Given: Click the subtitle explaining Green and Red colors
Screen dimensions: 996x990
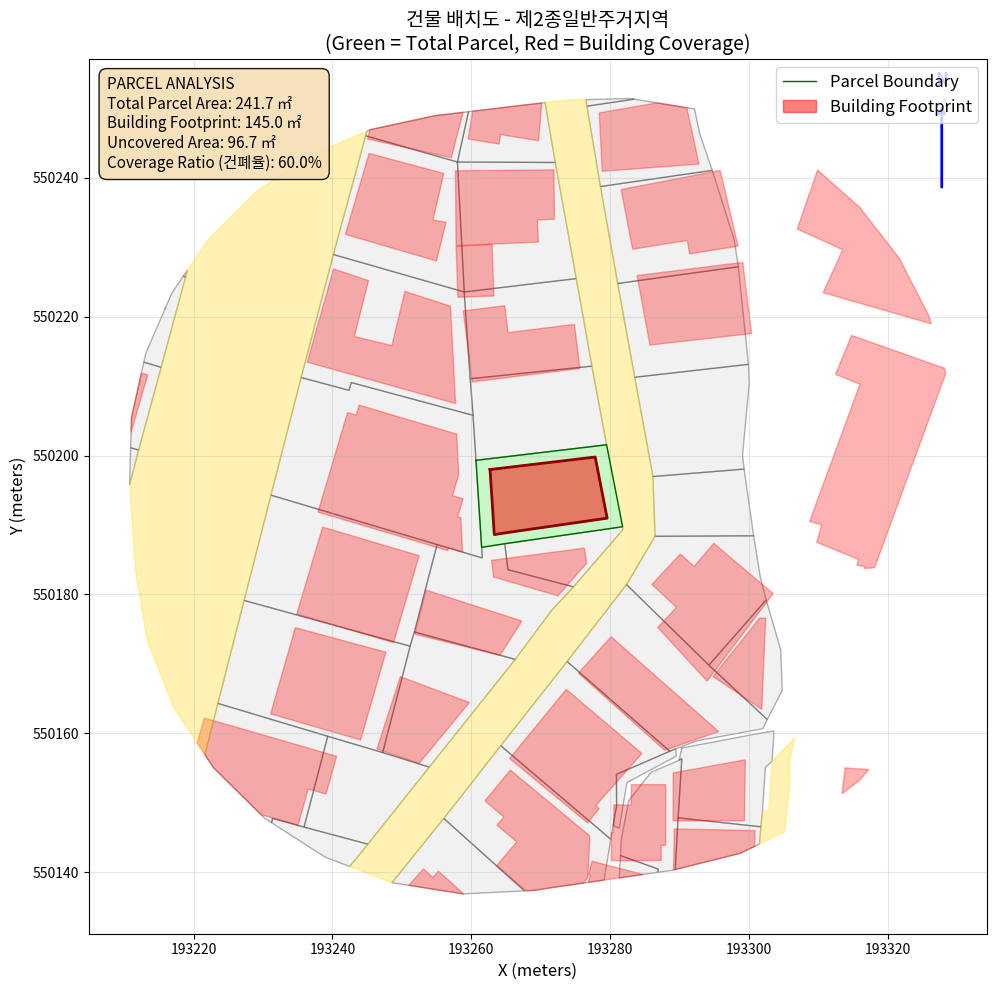Looking at the screenshot, I should (537, 43).
